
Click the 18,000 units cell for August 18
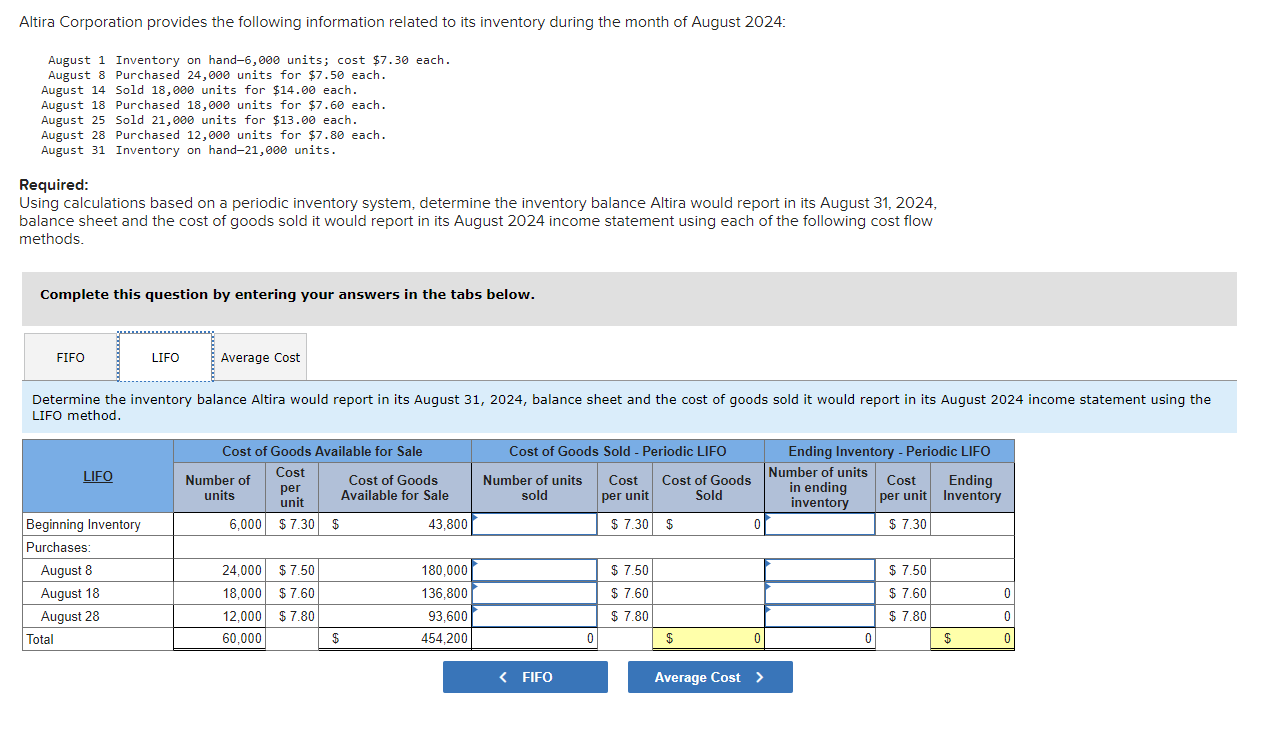pos(219,593)
